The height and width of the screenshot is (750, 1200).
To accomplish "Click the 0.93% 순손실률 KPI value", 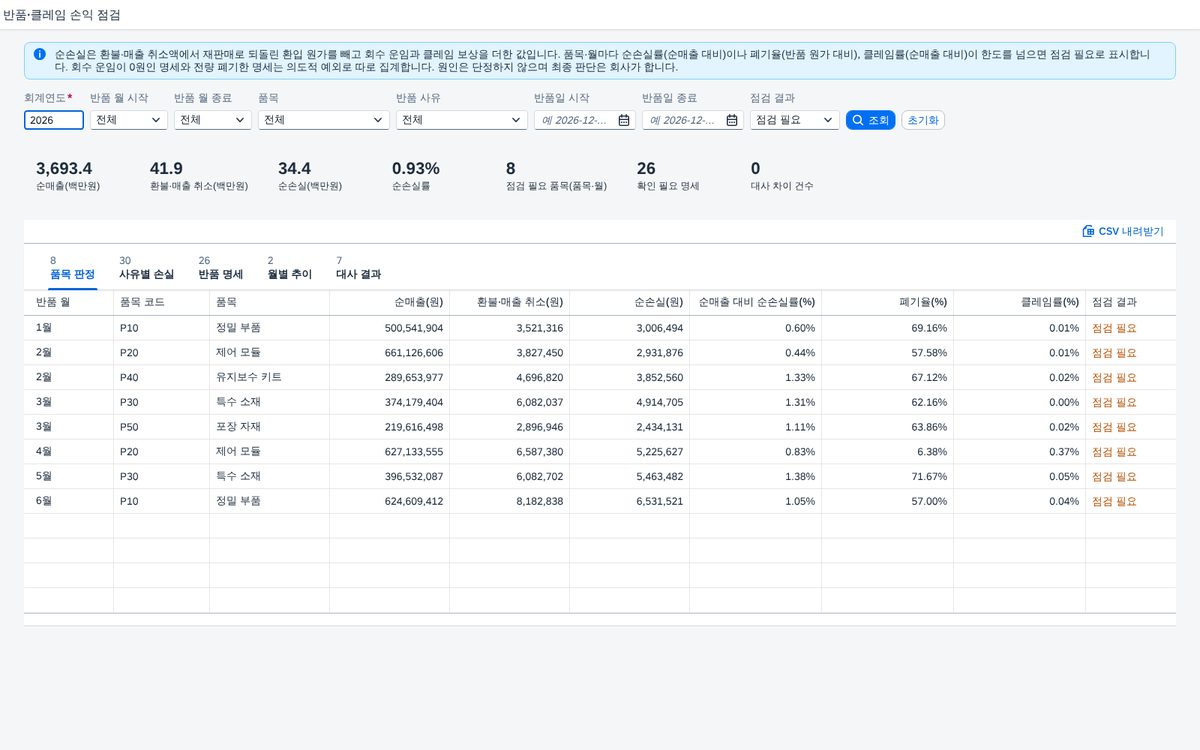I will tap(416, 168).
